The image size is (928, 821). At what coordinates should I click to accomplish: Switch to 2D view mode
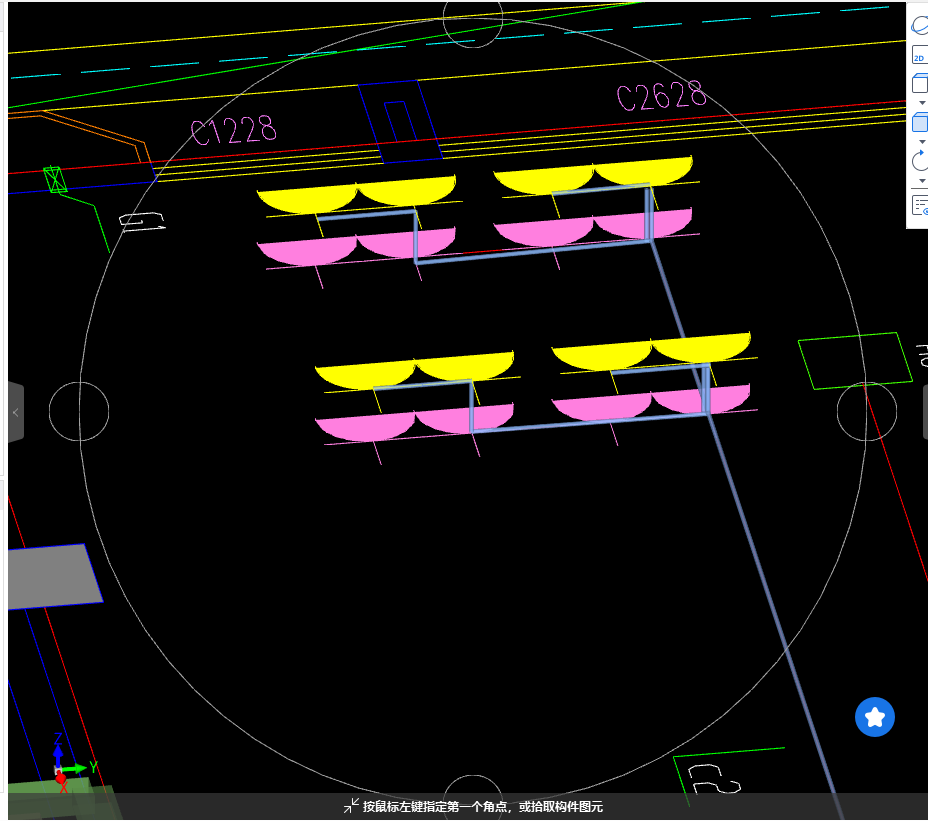point(919,56)
